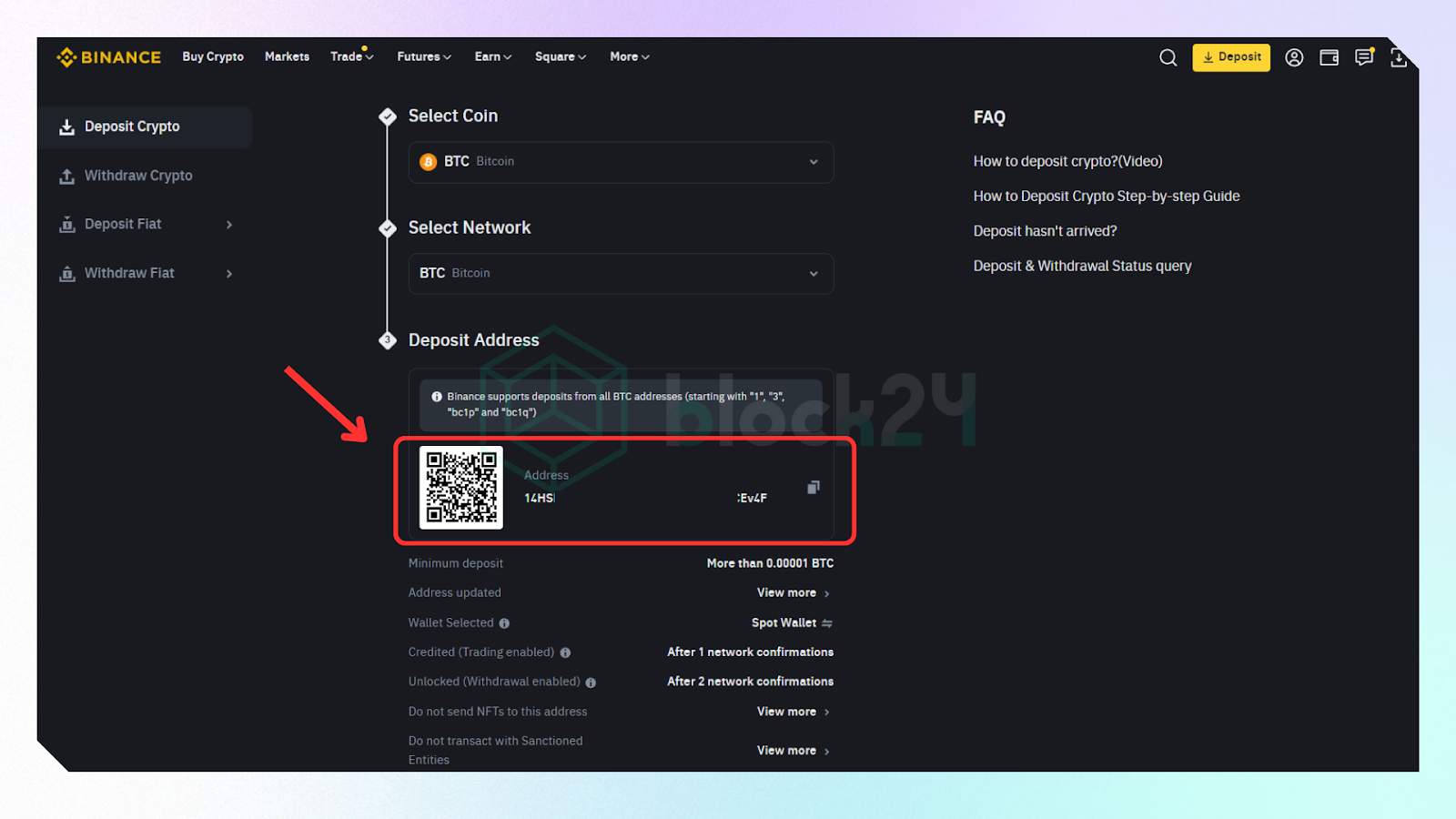
Task: Open the Select Network BTC dropdown
Action: pyautogui.click(x=621, y=273)
